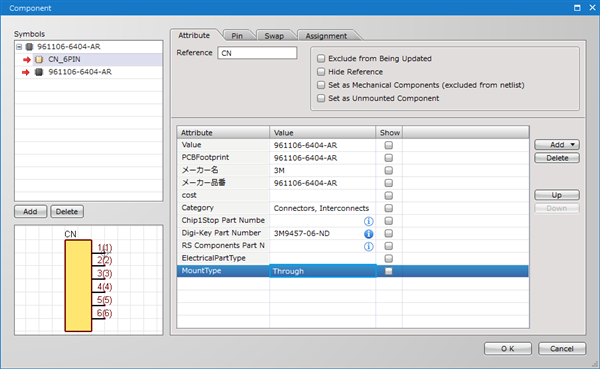
Task: Enable Exclude from Being Updated
Action: pos(321,59)
